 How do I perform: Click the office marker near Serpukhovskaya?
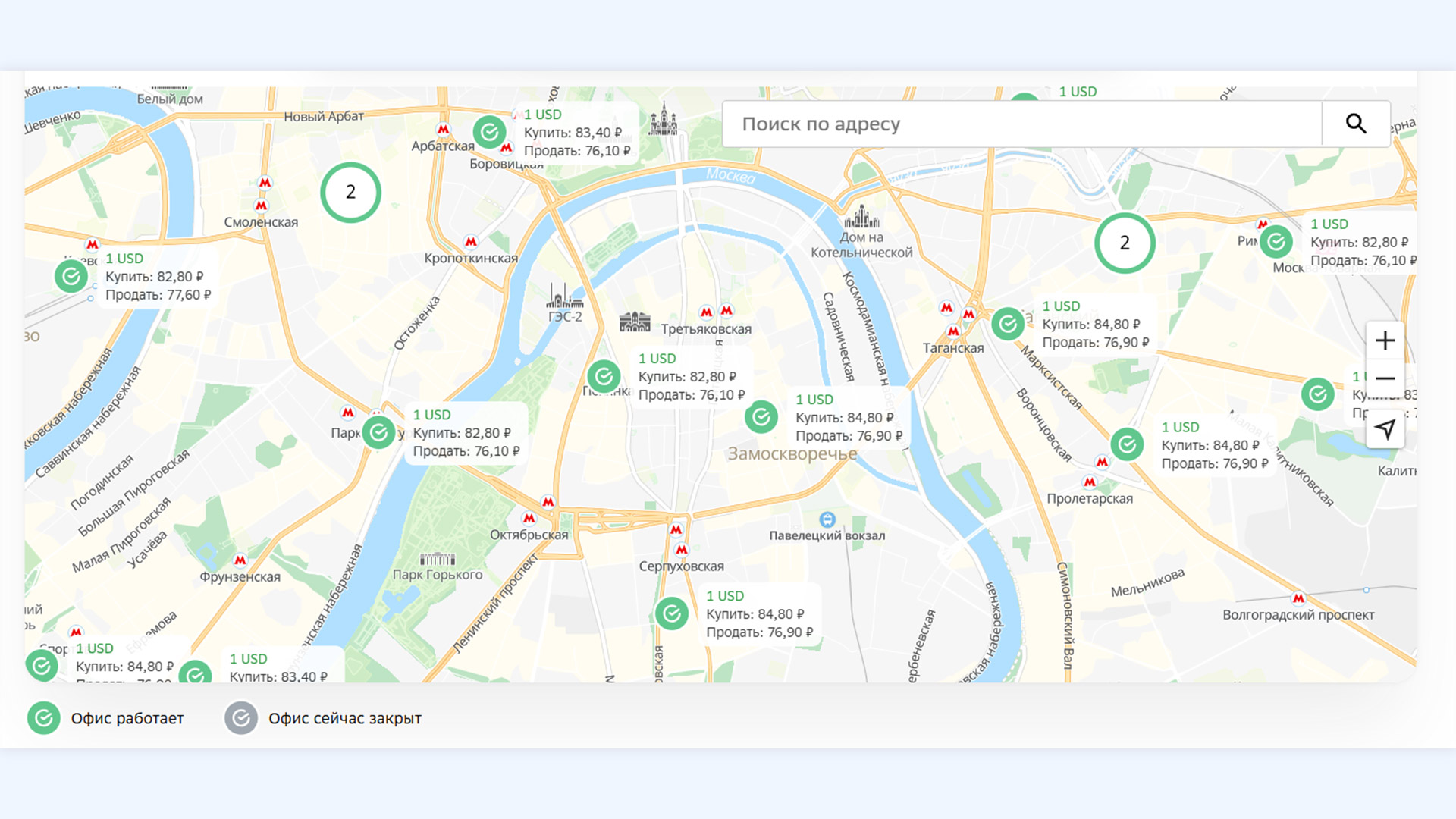pos(672,613)
